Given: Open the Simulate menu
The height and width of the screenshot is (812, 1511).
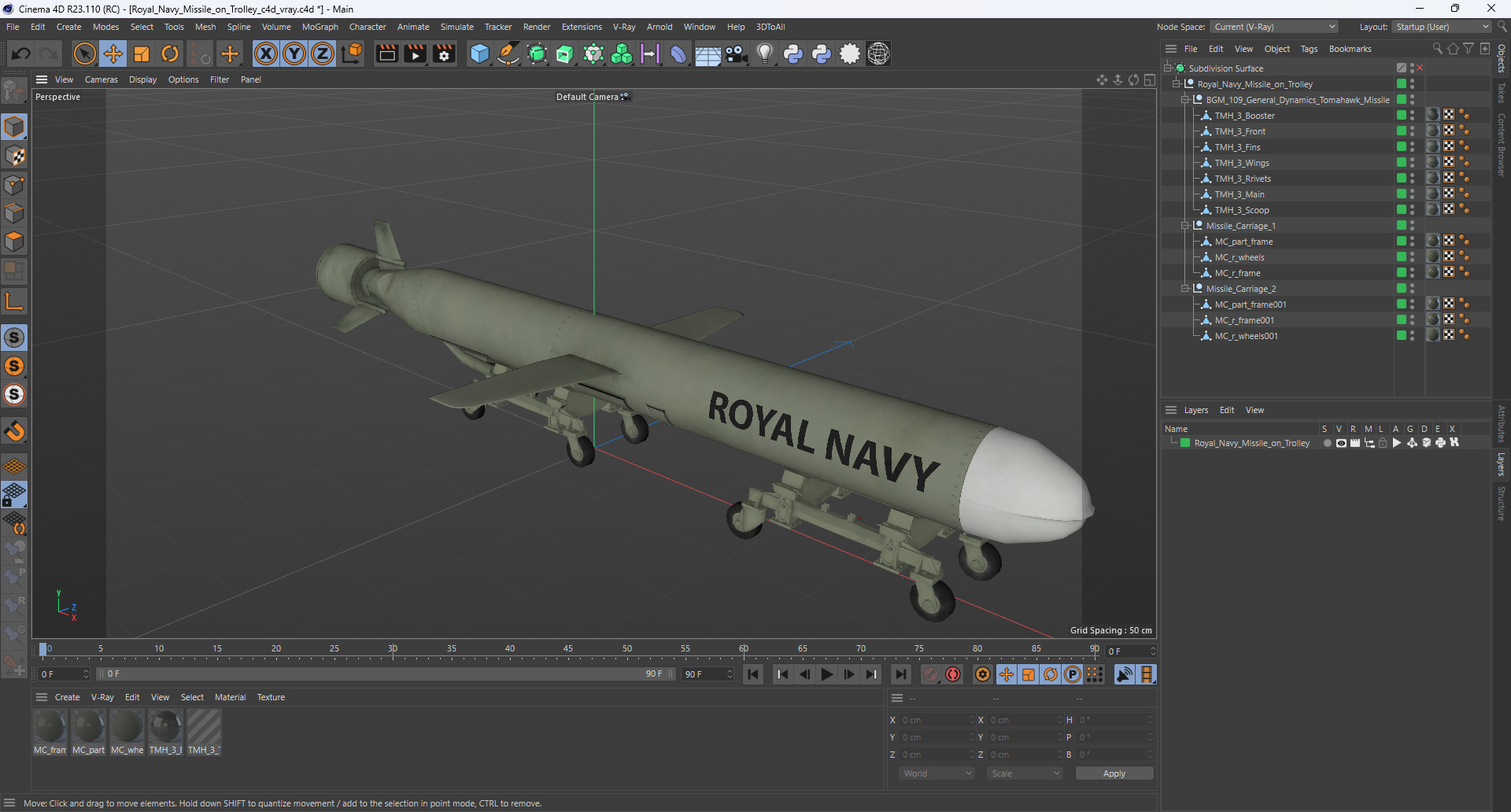Looking at the screenshot, I should coord(456,27).
